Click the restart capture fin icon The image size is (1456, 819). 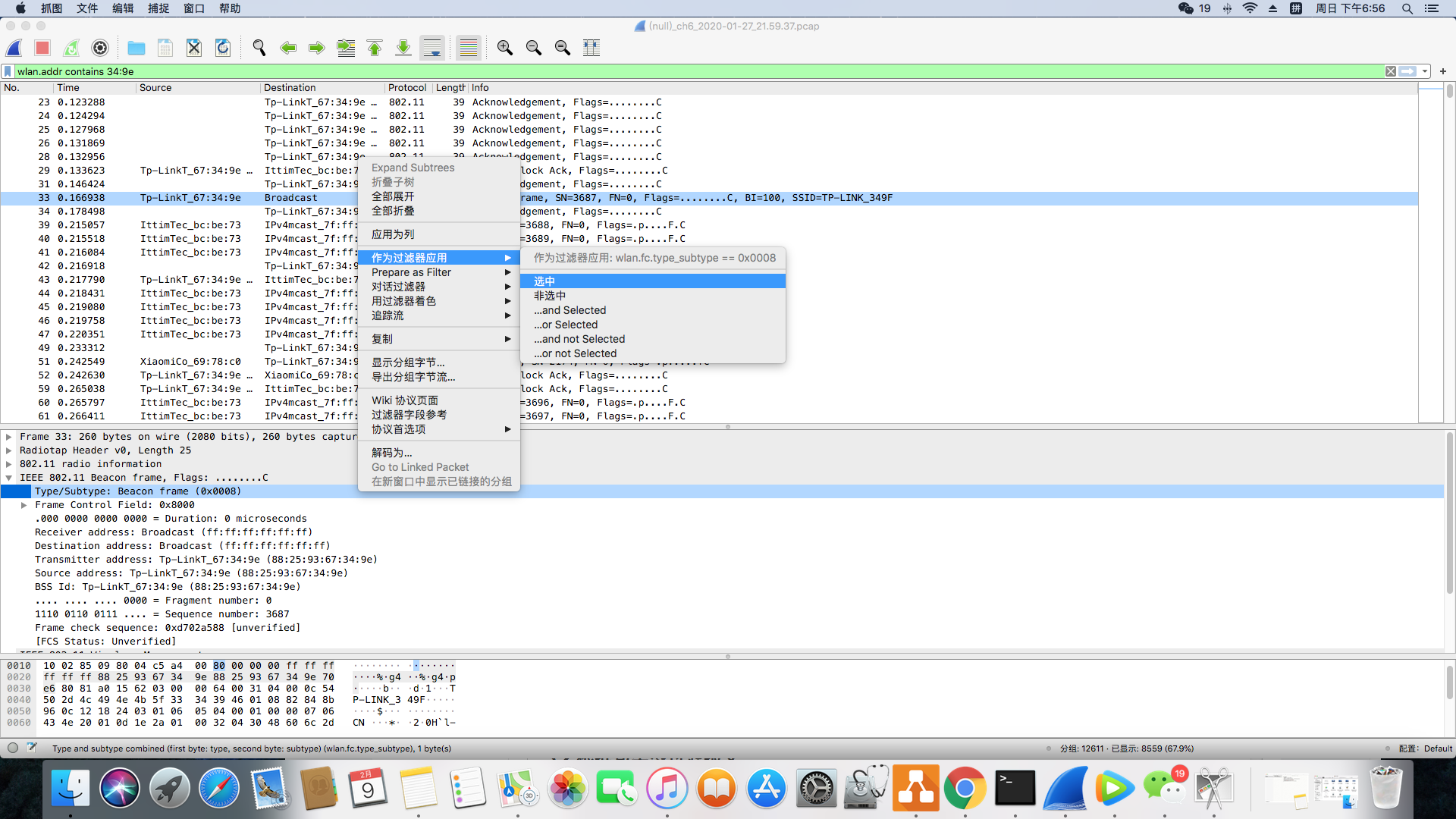pyautogui.click(x=71, y=48)
